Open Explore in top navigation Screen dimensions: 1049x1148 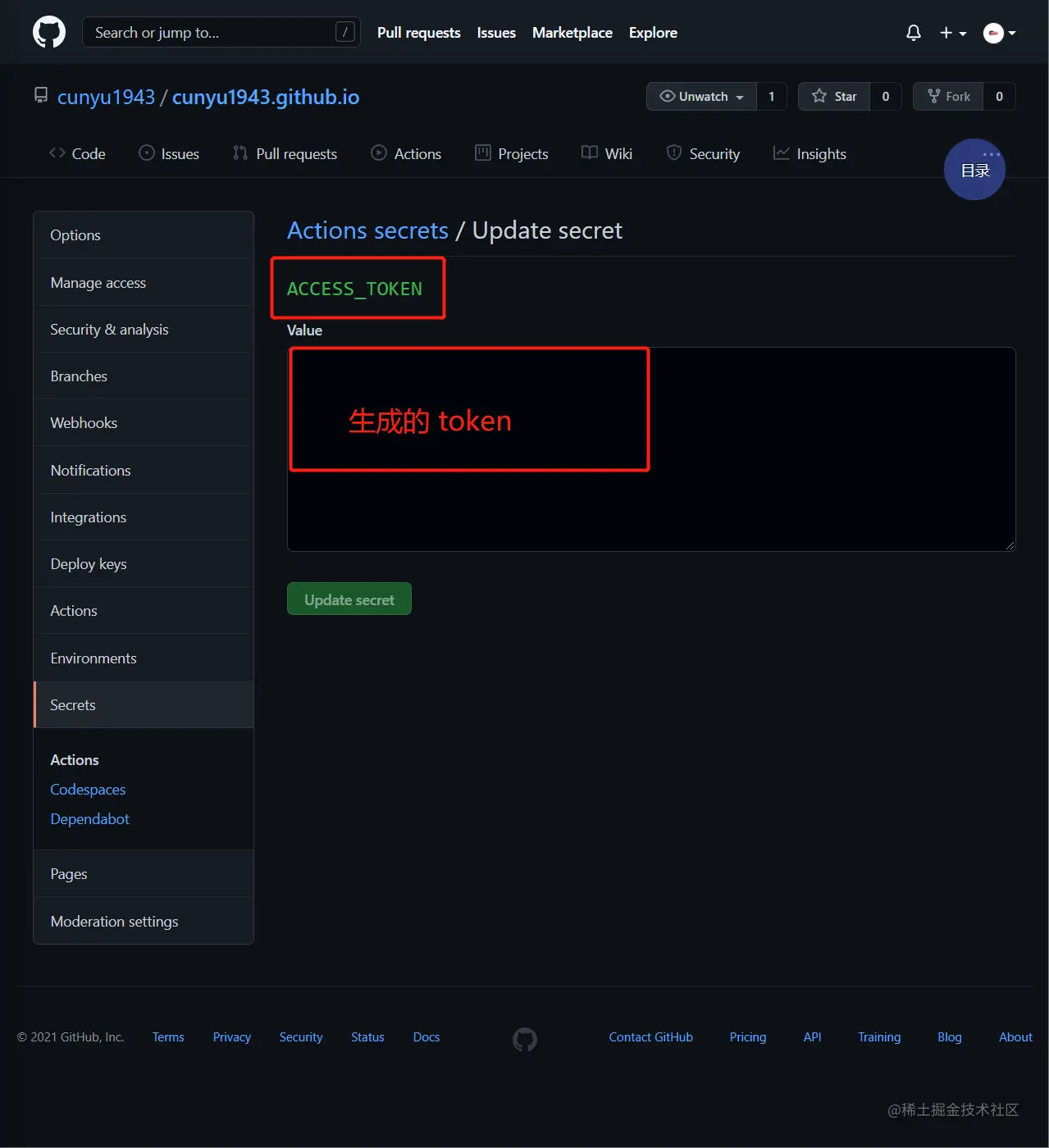click(x=653, y=33)
